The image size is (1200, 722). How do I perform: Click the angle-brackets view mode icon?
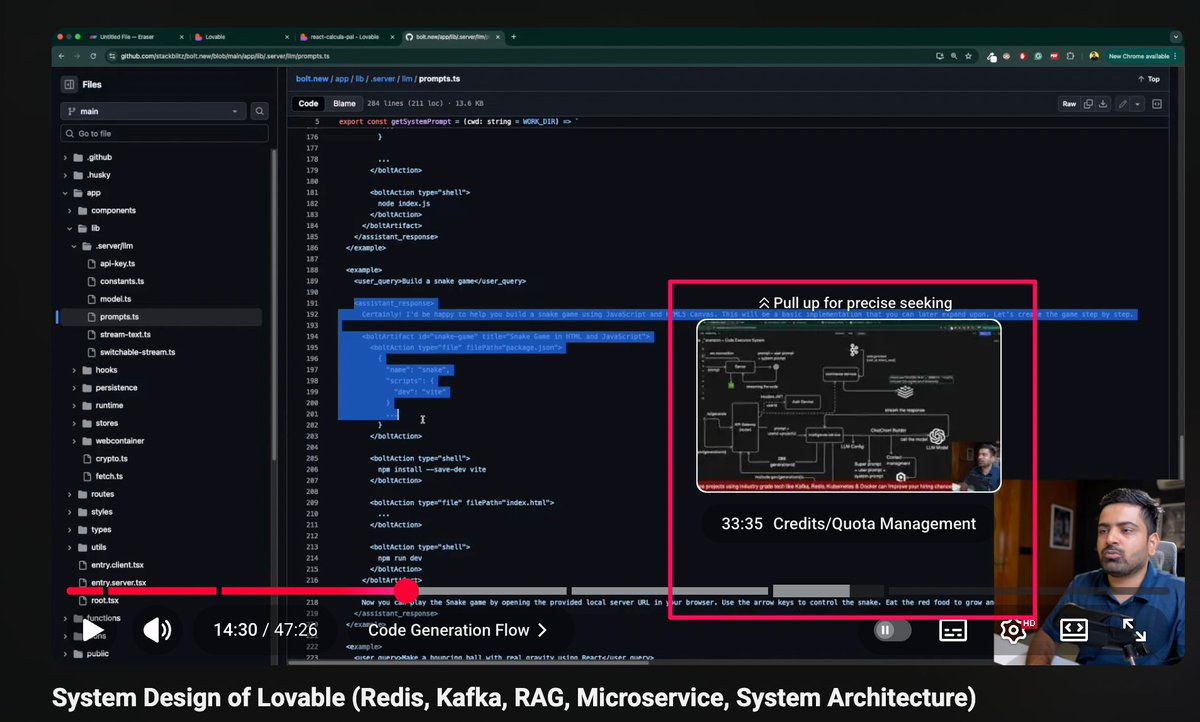coord(1073,629)
